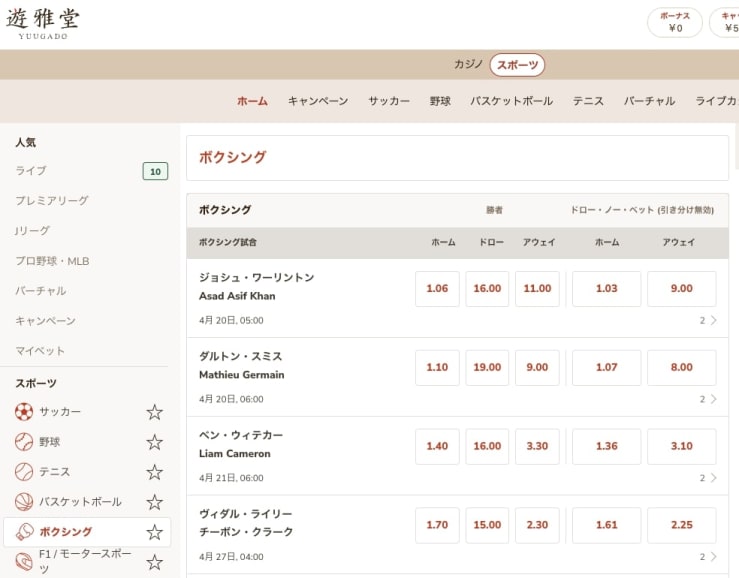Select the baseball icon in sidebar
Image resolution: width=739 pixels, height=578 pixels.
point(24,442)
